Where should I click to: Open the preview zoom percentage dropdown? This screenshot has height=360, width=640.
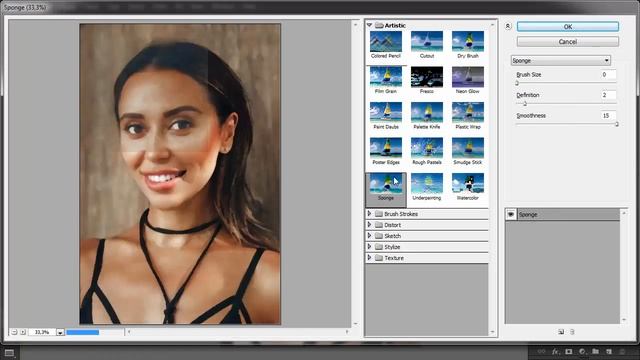[60, 332]
